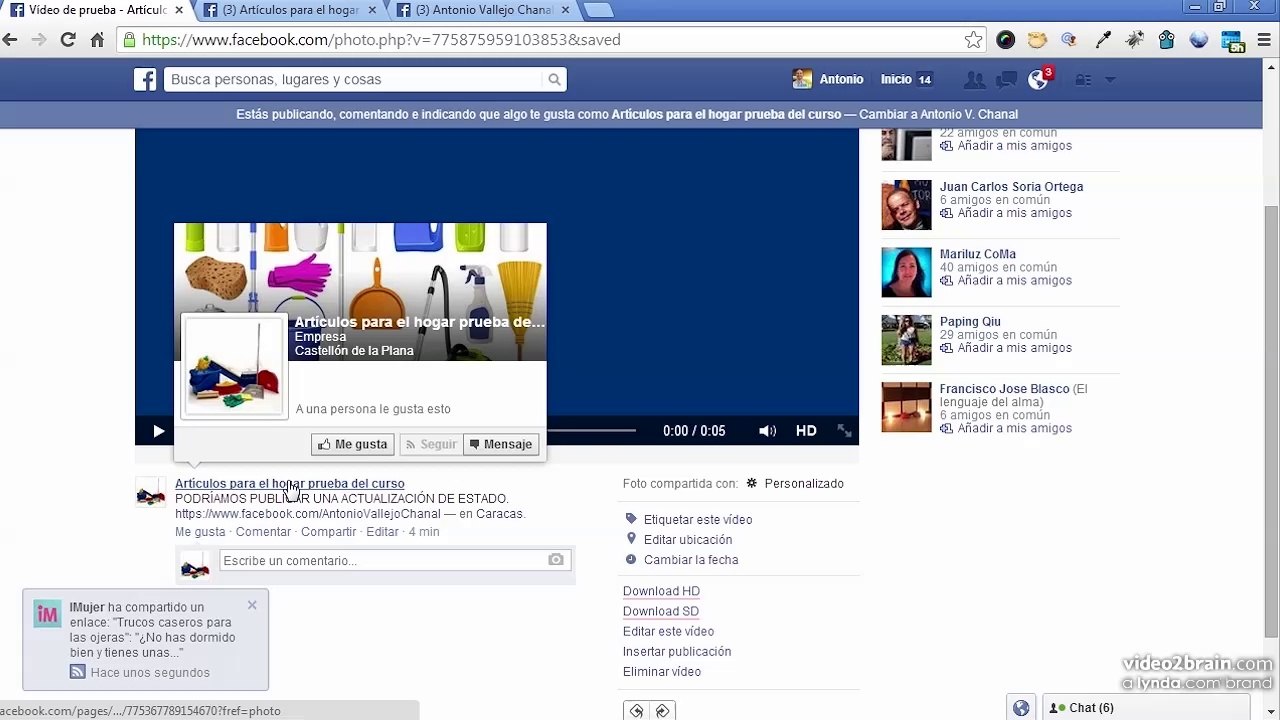Click Editar under the post
This screenshot has height=720, width=1280.
[x=382, y=532]
